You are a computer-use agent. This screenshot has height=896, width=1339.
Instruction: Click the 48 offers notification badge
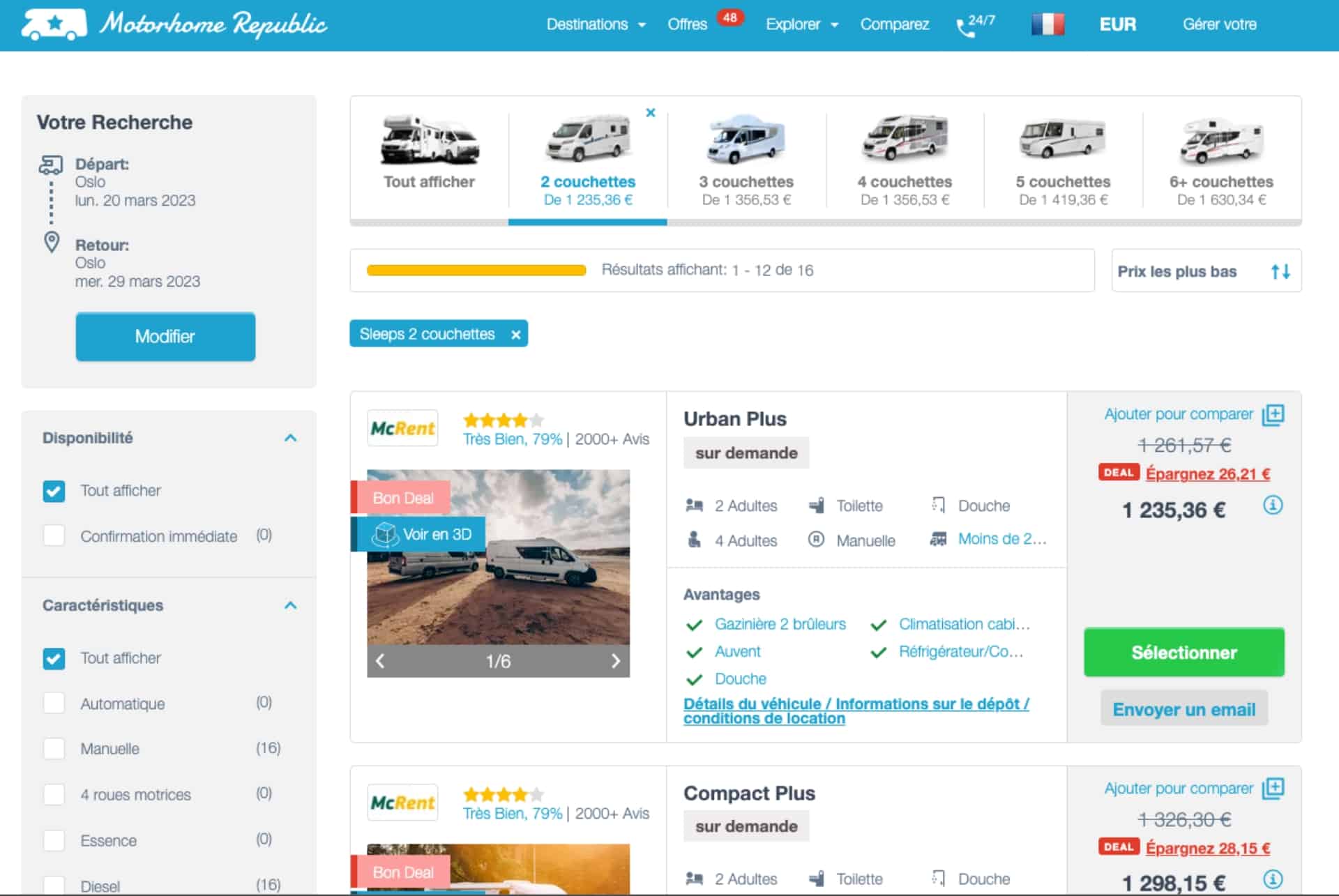[729, 17]
